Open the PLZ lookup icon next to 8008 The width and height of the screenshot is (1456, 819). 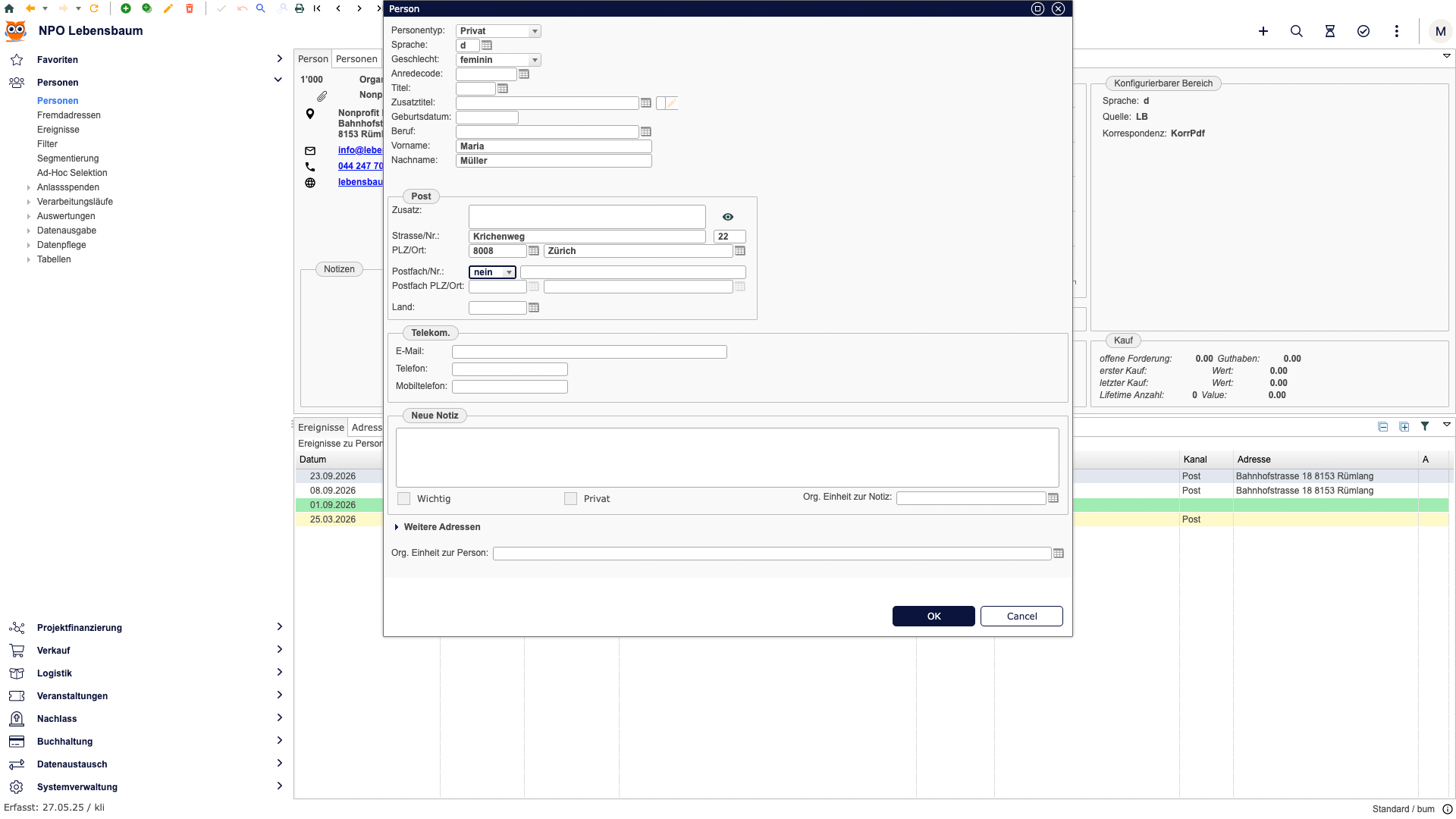(x=534, y=251)
